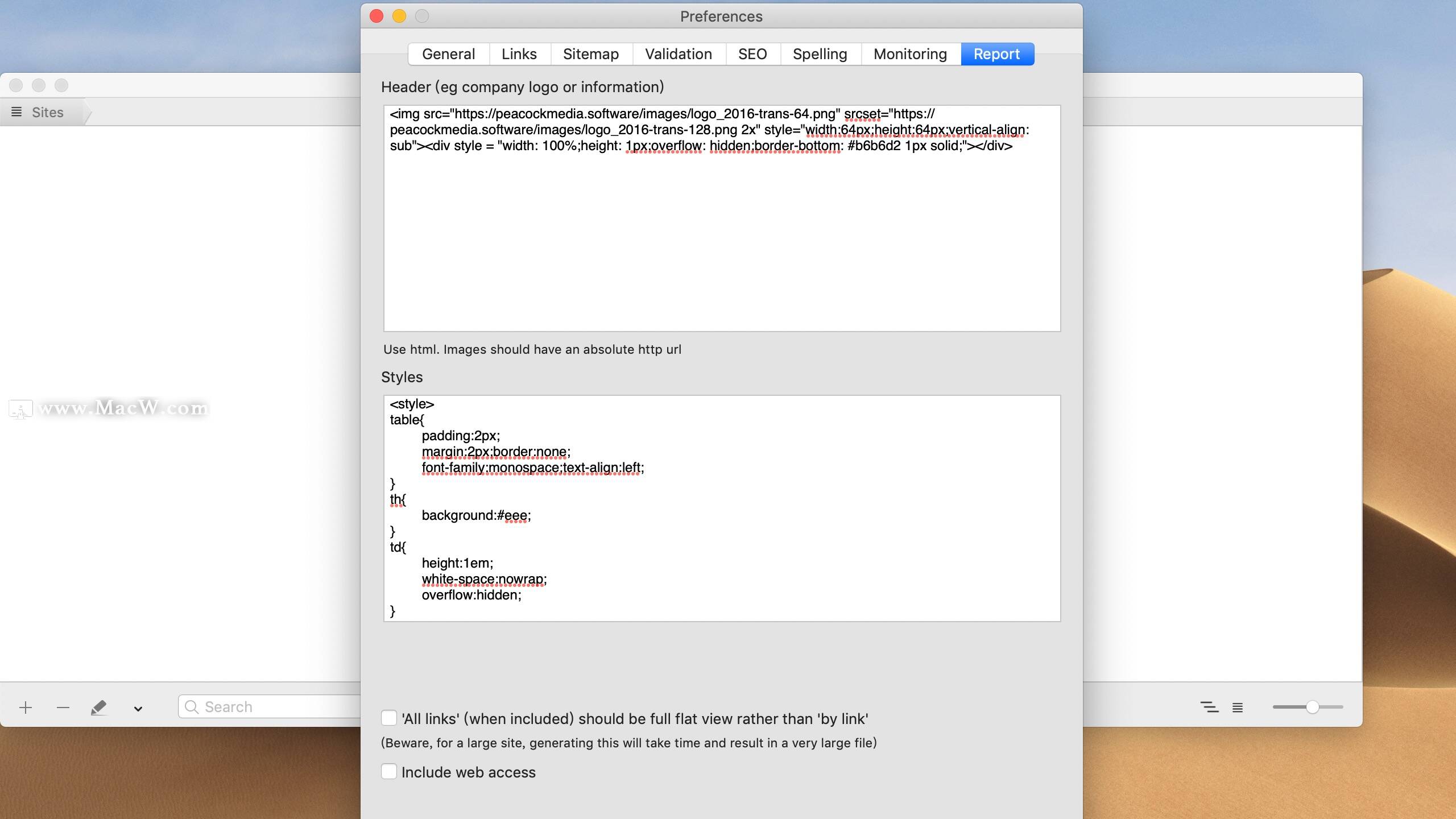Click the Spelling tab icon
1456x819 pixels.
[820, 54]
